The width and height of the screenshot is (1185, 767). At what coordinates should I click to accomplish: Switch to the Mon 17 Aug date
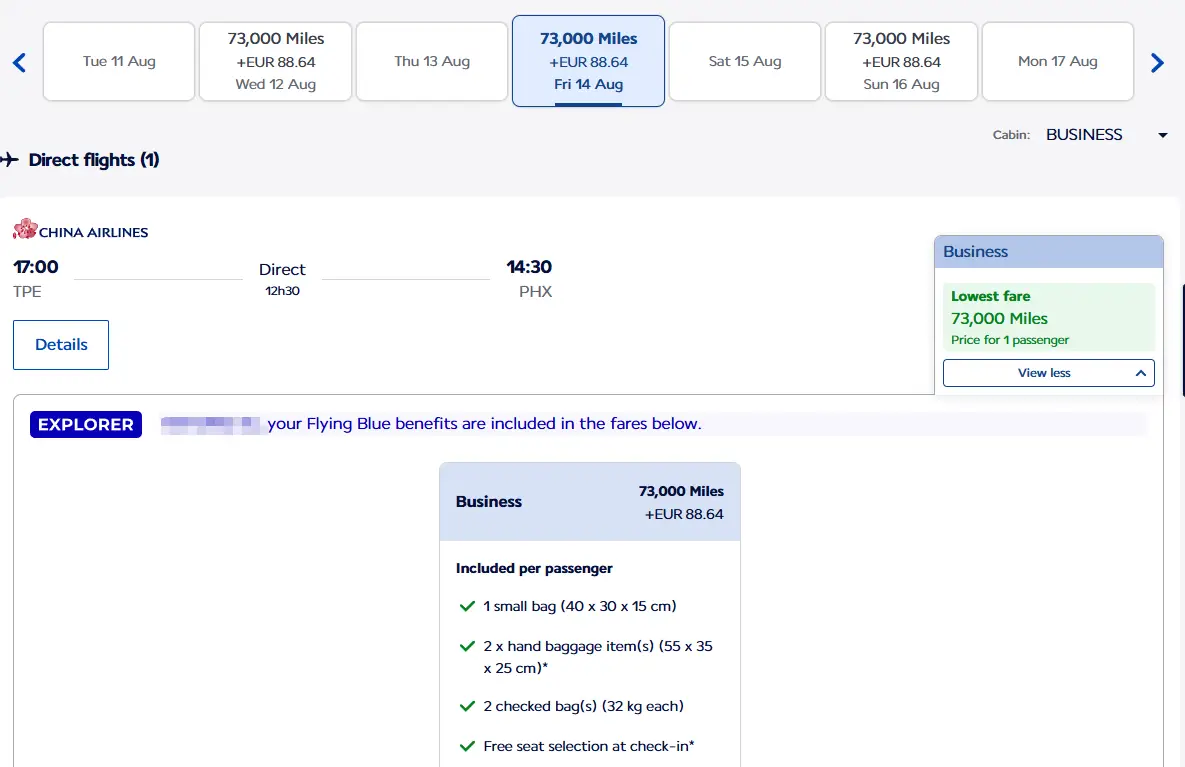pos(1057,62)
